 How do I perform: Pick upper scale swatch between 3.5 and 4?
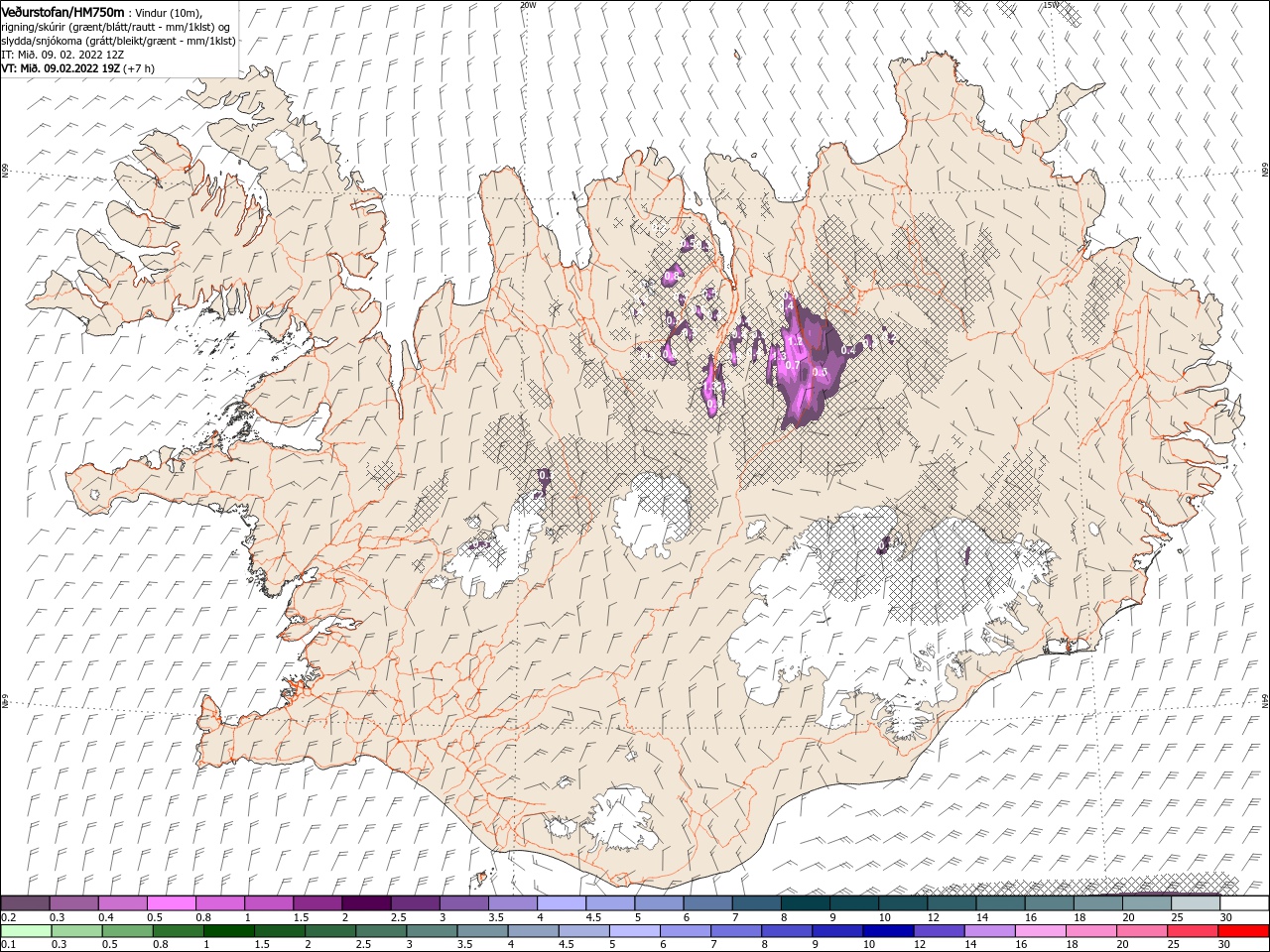(x=512, y=903)
